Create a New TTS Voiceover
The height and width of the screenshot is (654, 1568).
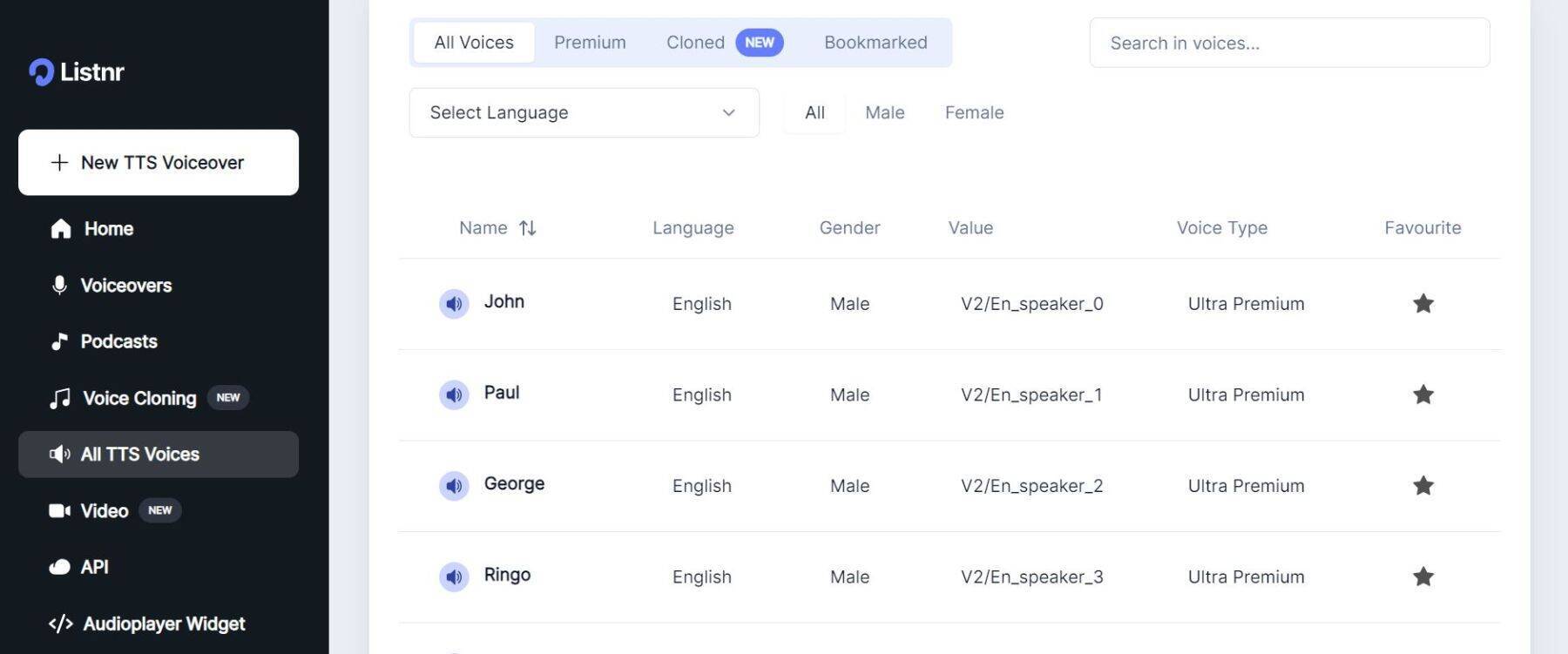[159, 163]
